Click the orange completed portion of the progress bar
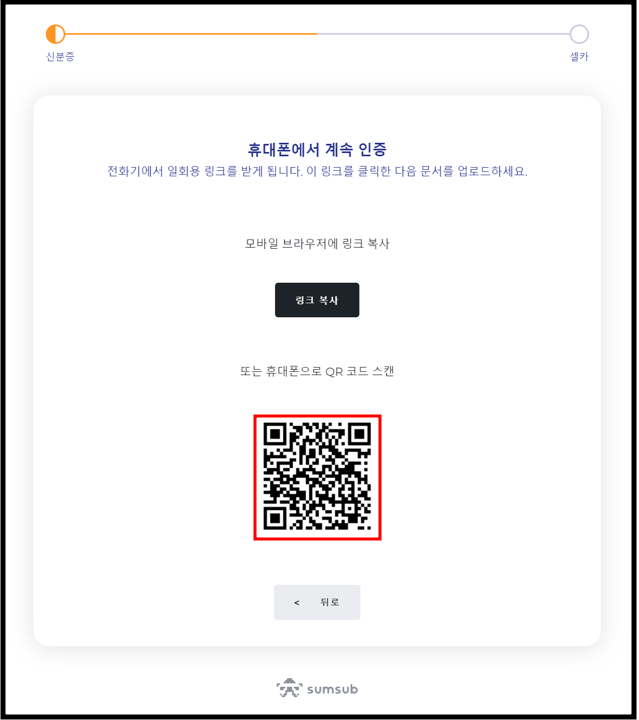This screenshot has height=720, width=639. 191,34
